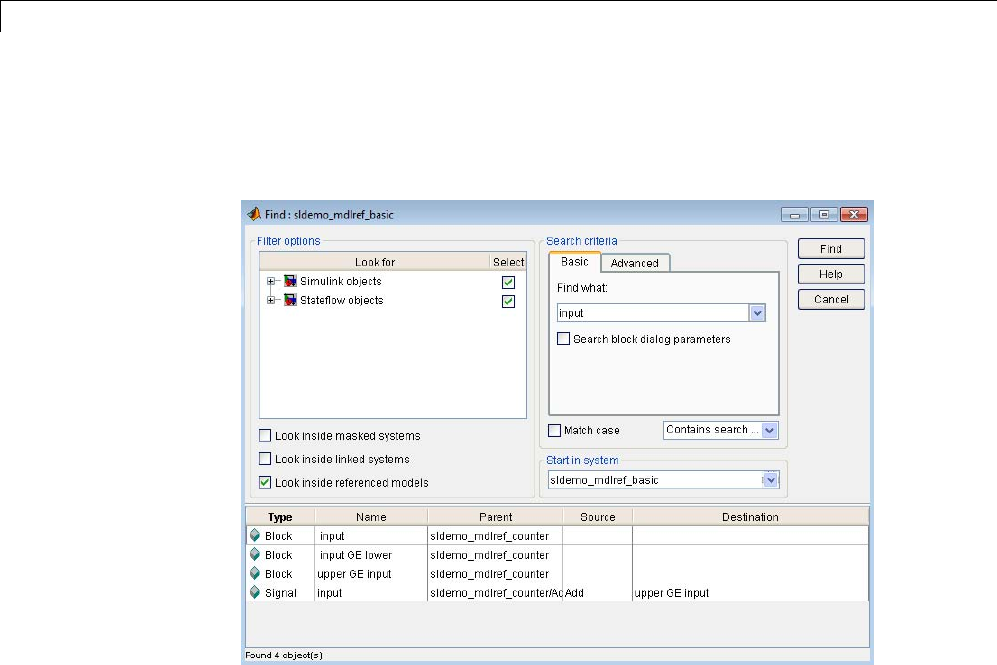The image size is (997, 665).
Task: Click block icon in 'input GE lower' row
Action: [x=255, y=554]
